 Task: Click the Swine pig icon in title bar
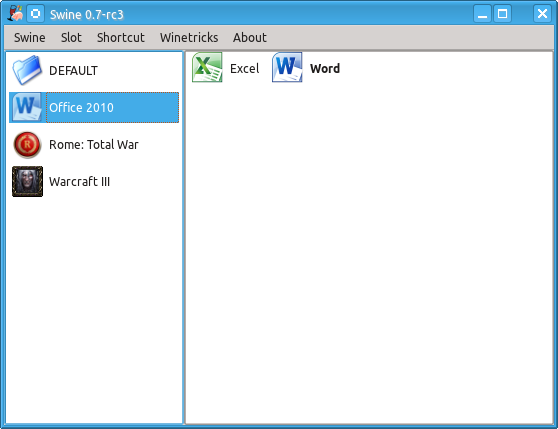(15, 14)
